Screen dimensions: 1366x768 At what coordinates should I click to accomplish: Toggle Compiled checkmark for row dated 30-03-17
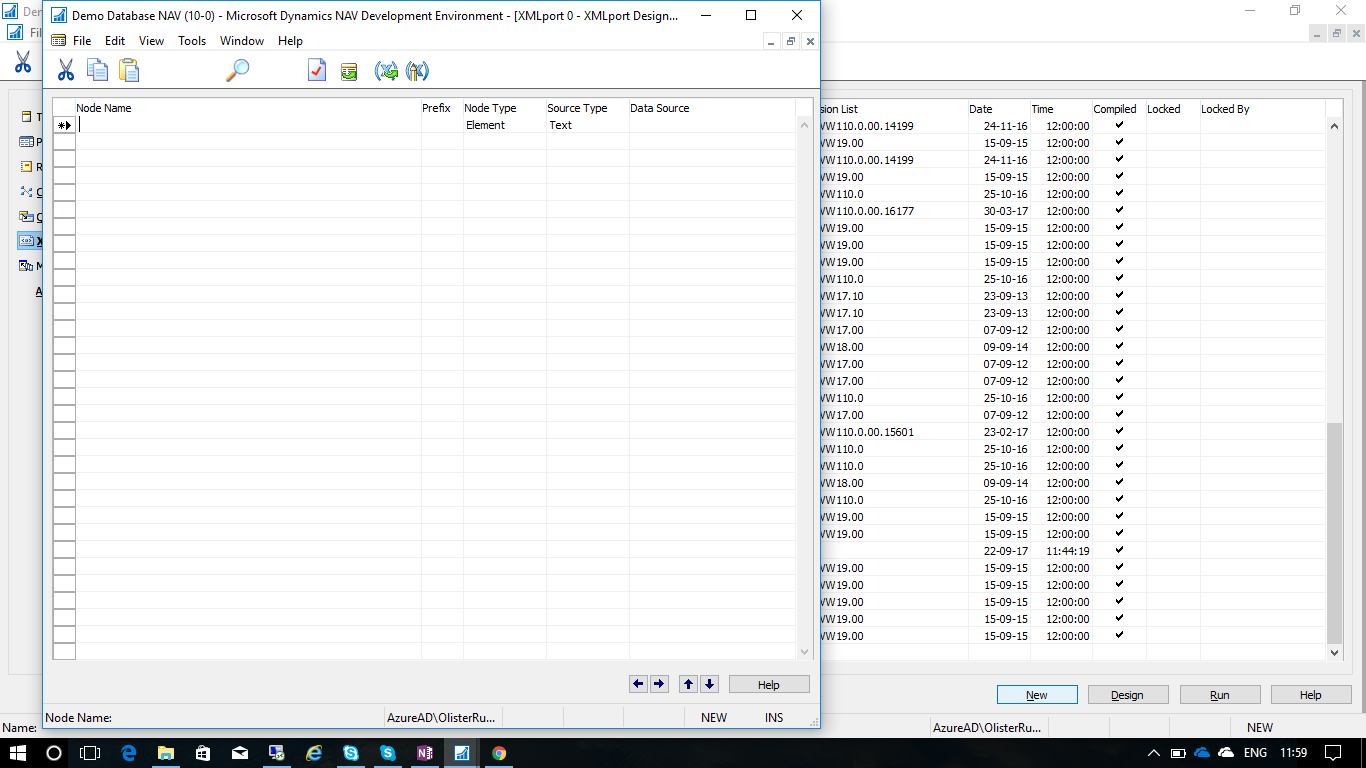1119,210
